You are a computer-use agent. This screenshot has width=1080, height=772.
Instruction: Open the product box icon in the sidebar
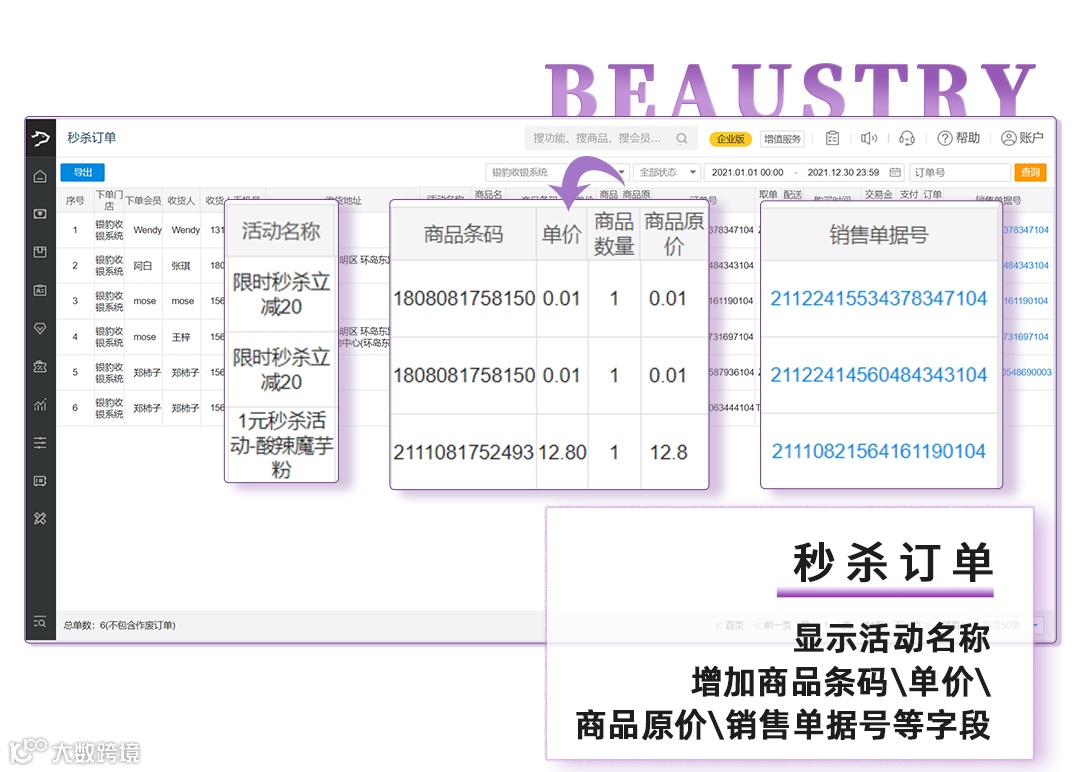[x=40, y=252]
